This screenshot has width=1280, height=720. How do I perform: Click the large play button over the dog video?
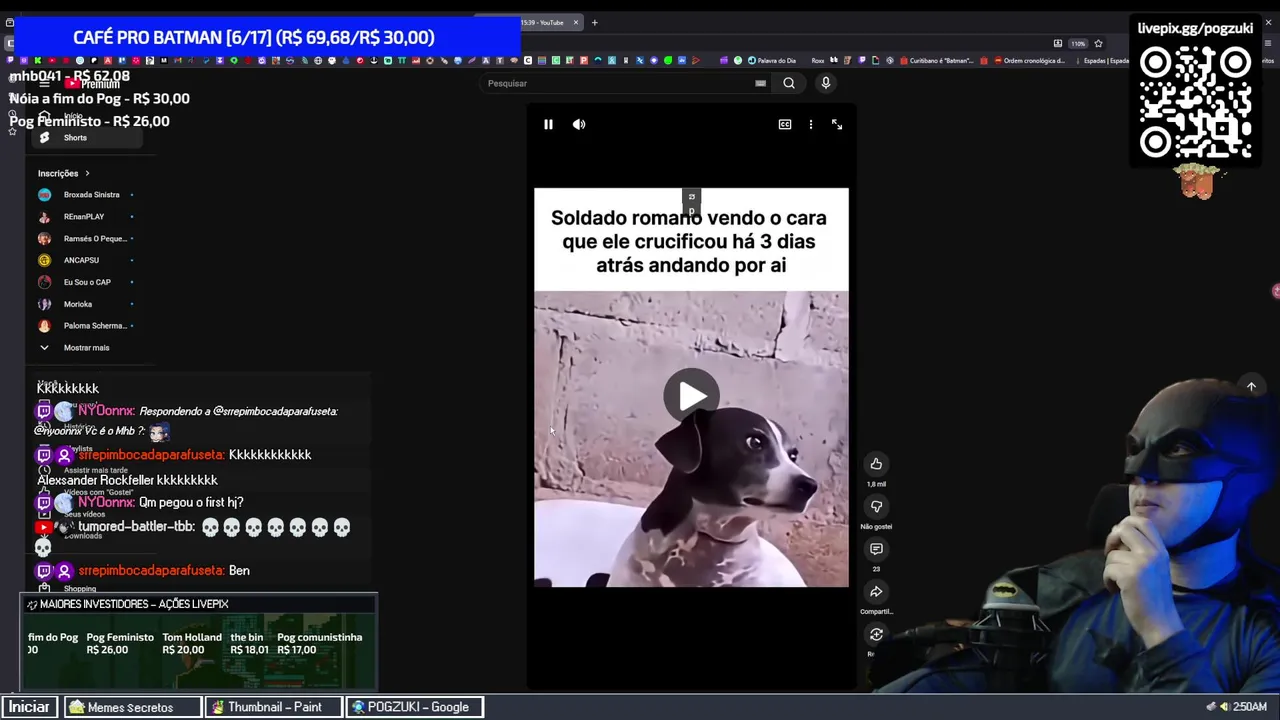point(691,396)
